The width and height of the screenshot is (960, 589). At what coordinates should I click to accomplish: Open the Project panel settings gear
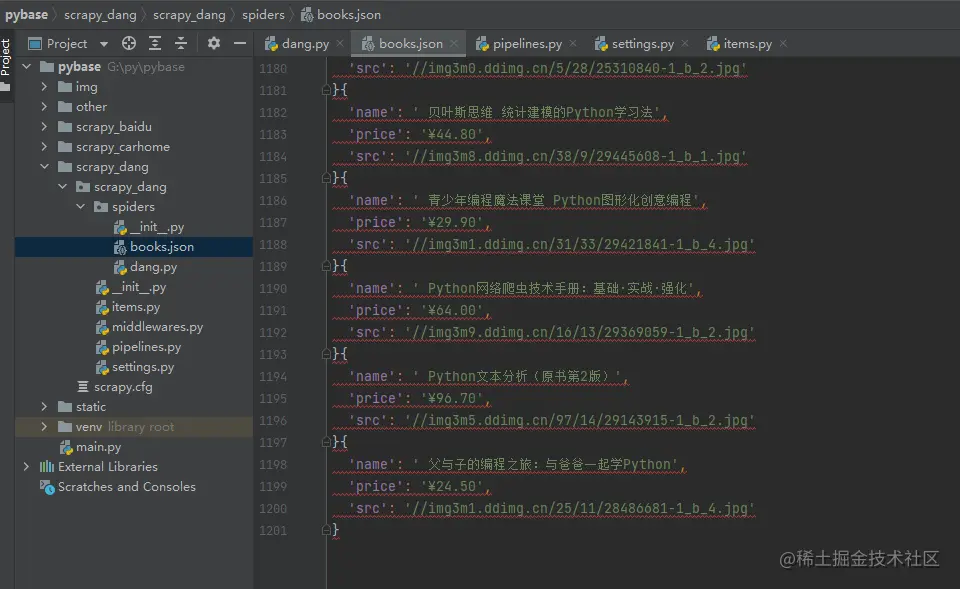point(214,43)
